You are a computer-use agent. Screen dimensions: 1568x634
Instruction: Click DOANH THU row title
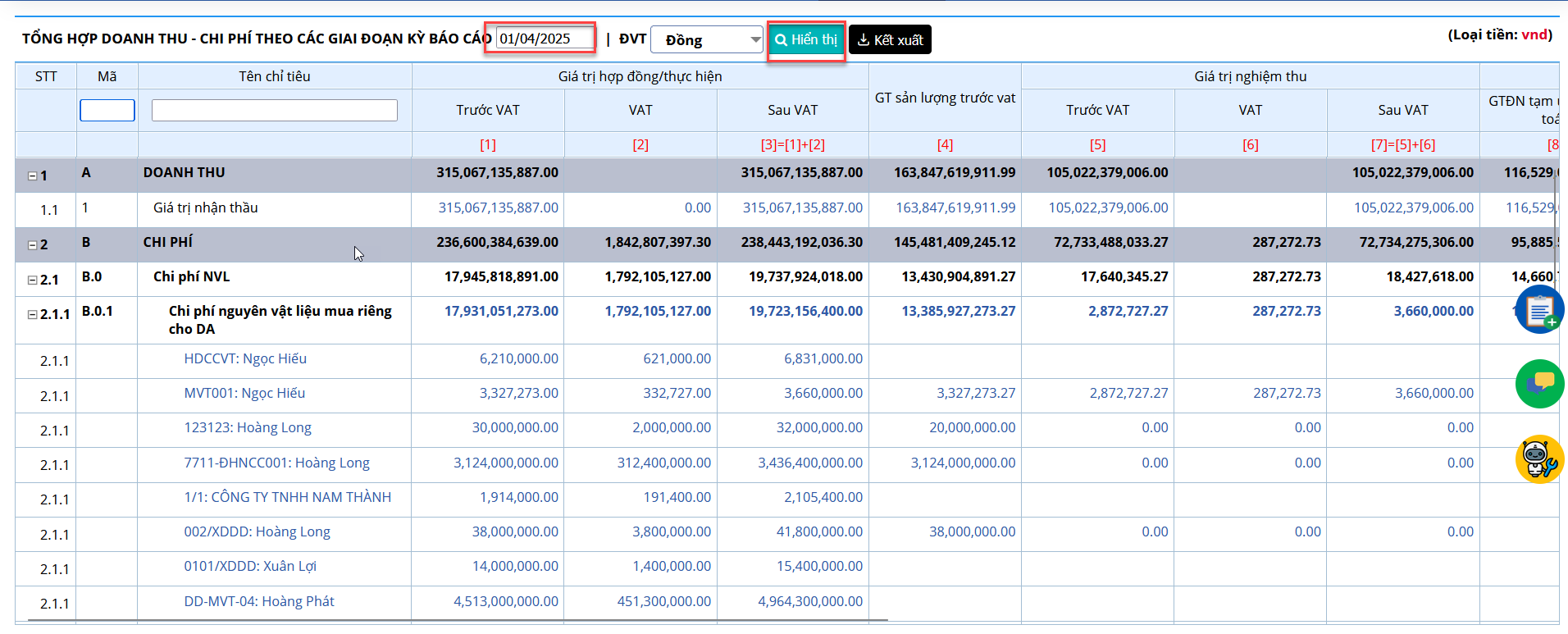pos(184,172)
